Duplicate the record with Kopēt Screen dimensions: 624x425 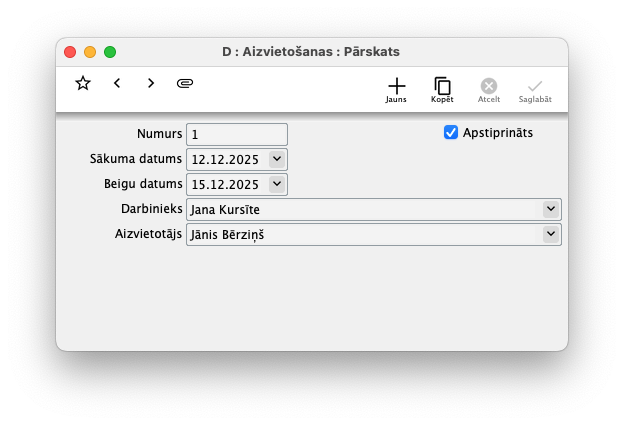[442, 89]
